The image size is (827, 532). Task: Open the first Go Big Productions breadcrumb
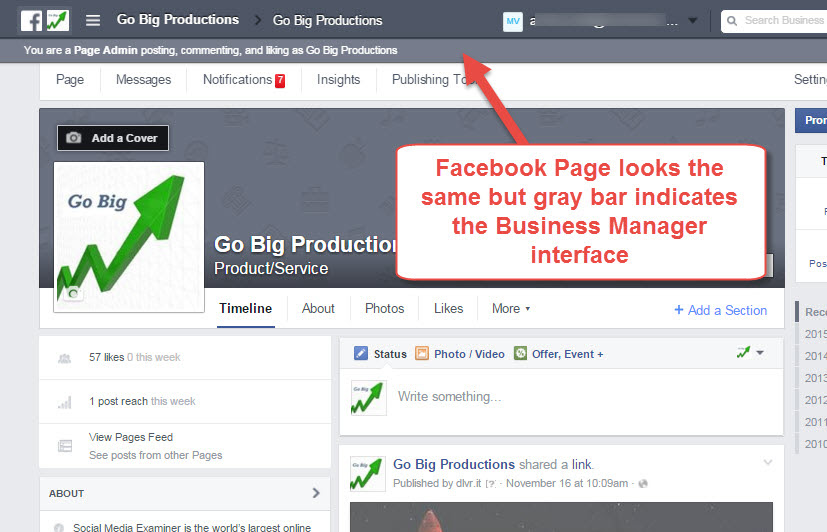[178, 20]
